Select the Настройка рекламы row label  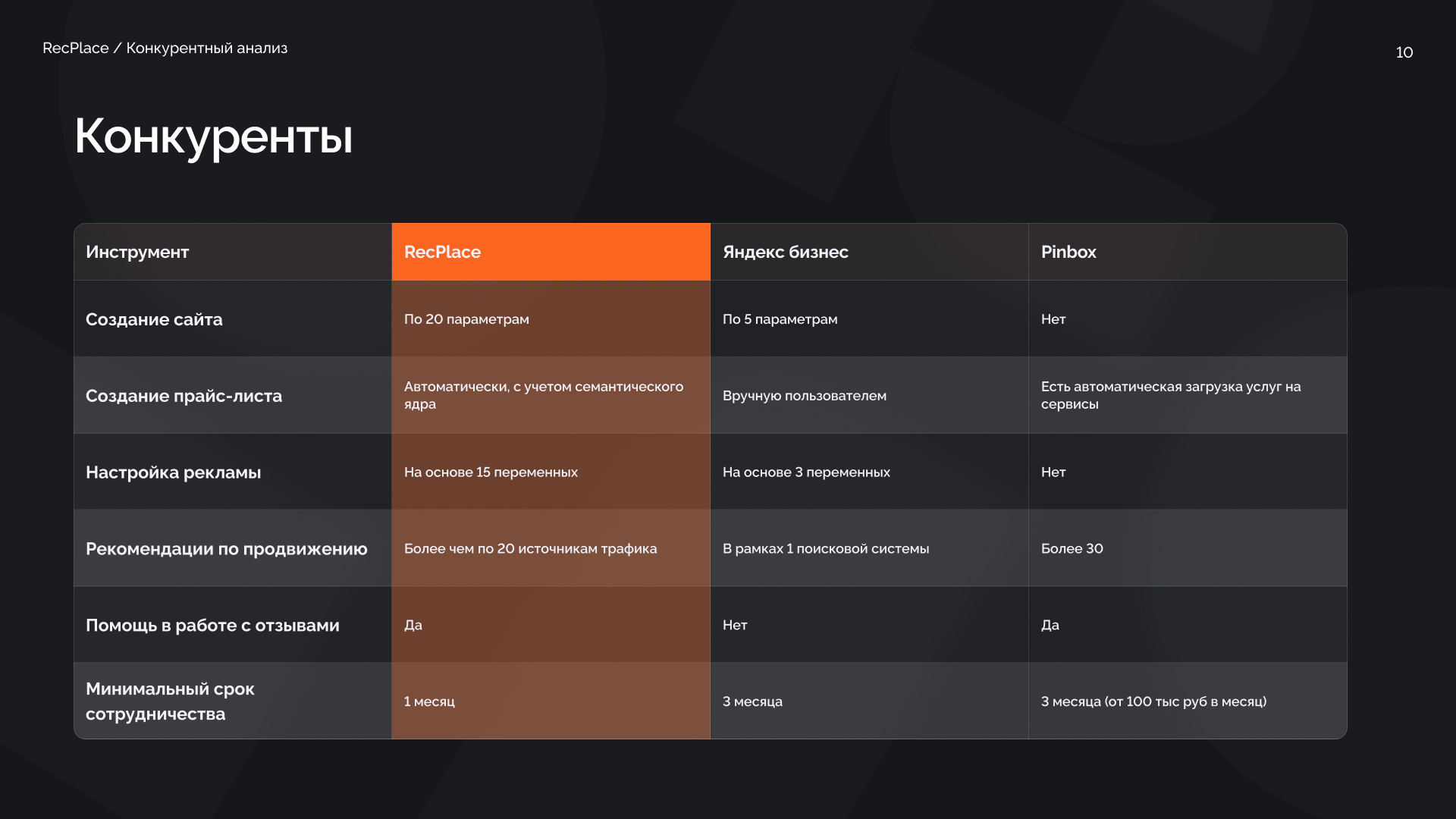pos(173,472)
